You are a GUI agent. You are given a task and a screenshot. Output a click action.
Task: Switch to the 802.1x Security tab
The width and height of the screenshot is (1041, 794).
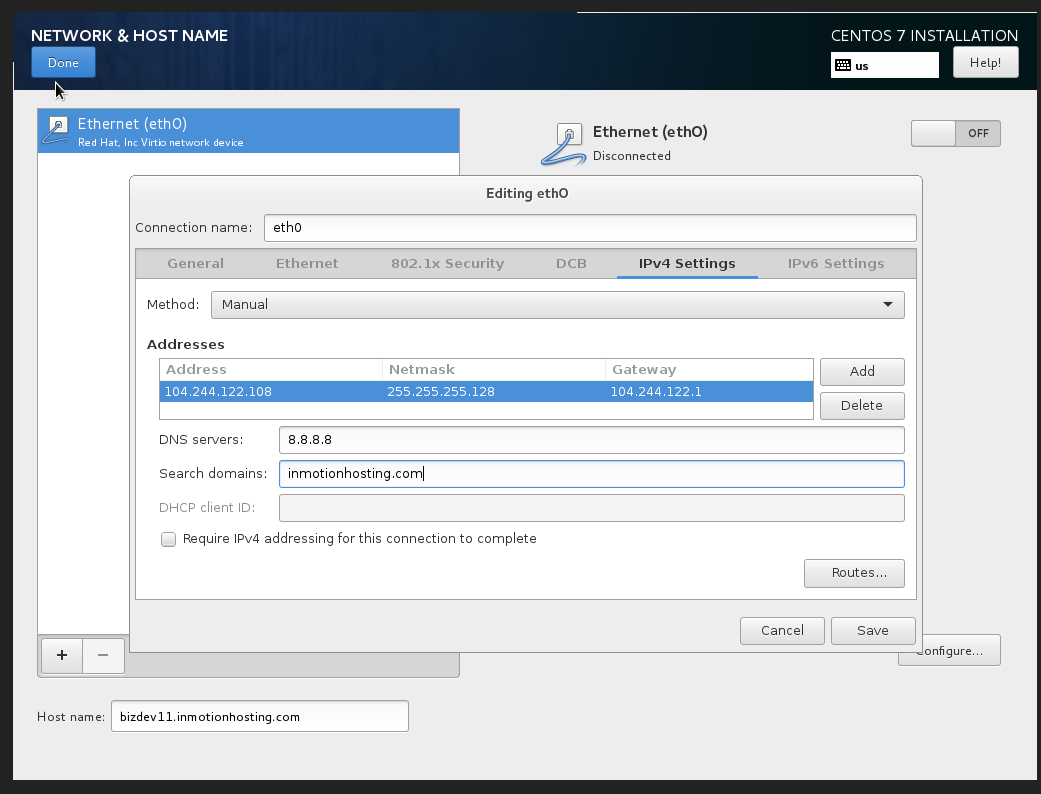[447, 264]
